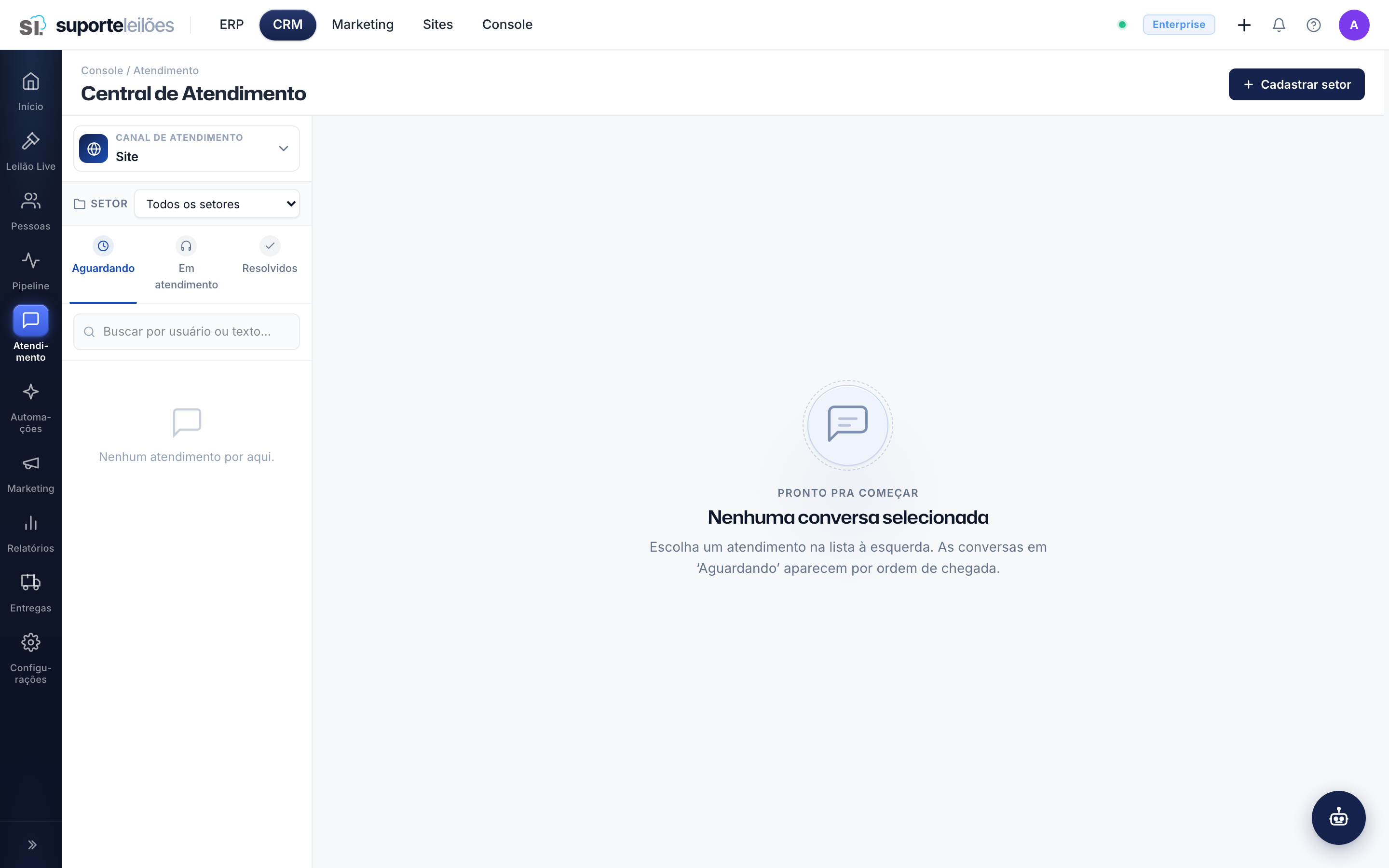The image size is (1389, 868).
Task: Expand the sidebar with double chevron
Action: [x=32, y=844]
